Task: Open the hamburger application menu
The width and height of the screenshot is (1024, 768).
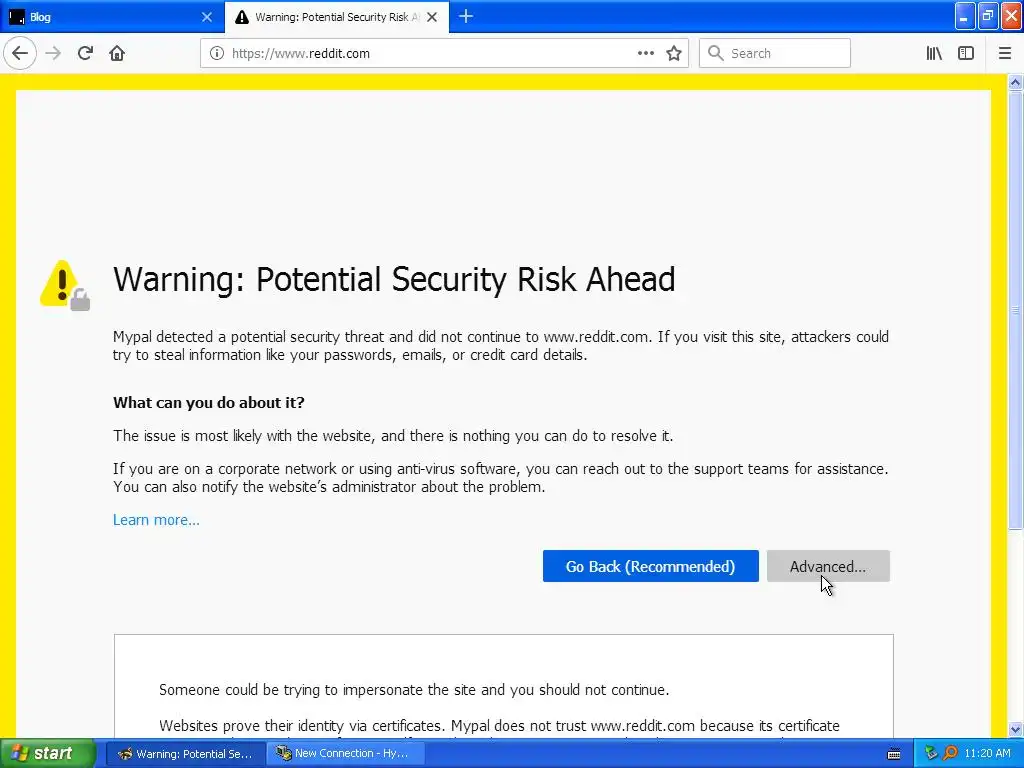Action: (1004, 54)
